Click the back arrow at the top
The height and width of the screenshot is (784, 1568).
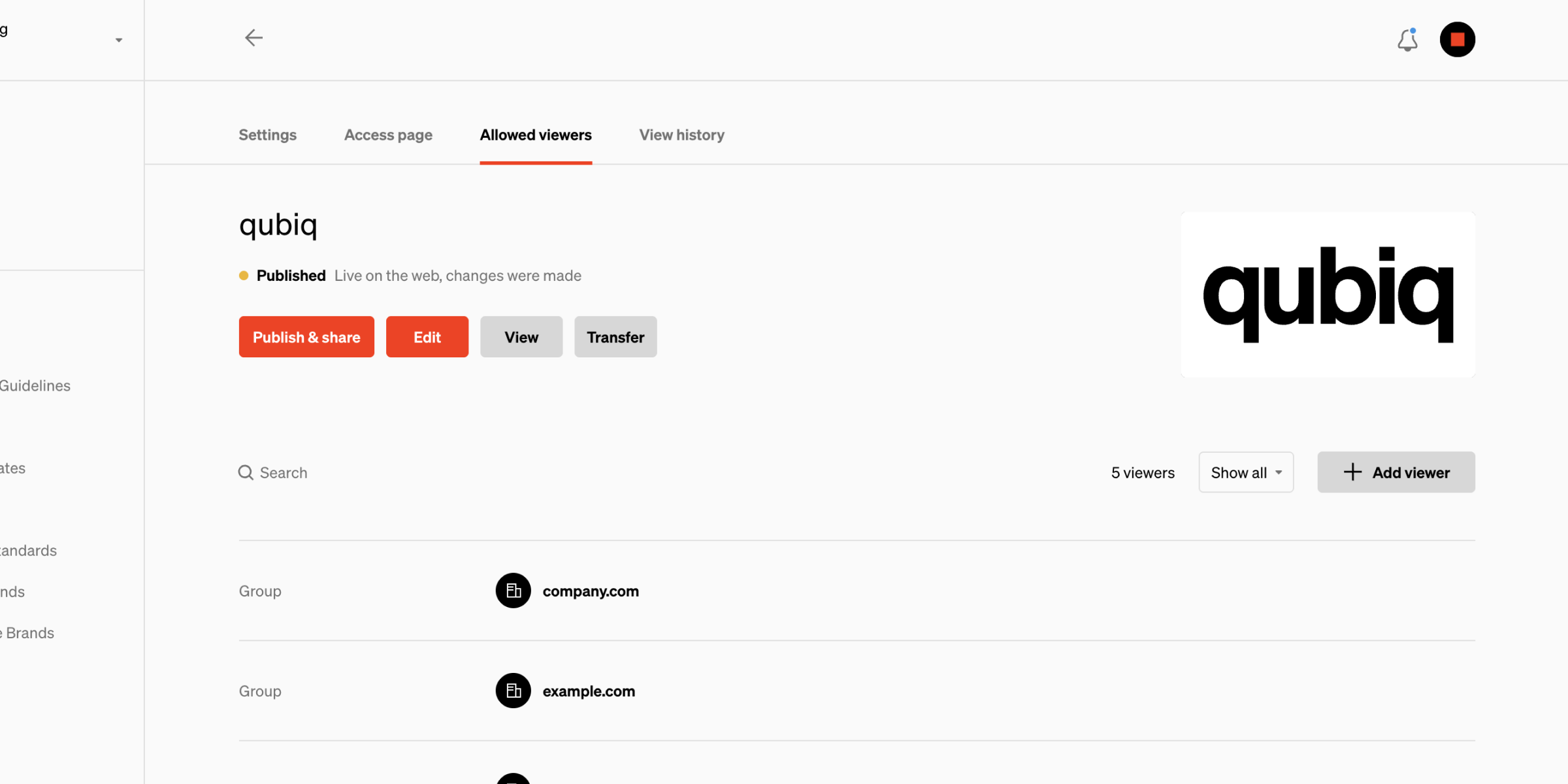(x=253, y=38)
